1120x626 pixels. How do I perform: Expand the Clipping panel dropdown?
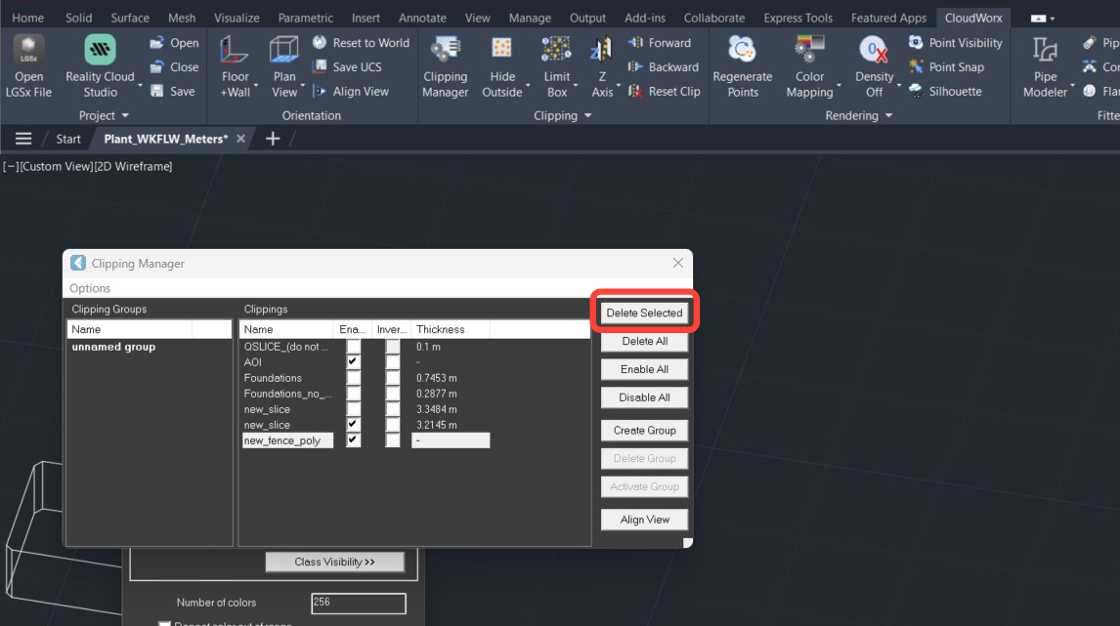[588, 115]
